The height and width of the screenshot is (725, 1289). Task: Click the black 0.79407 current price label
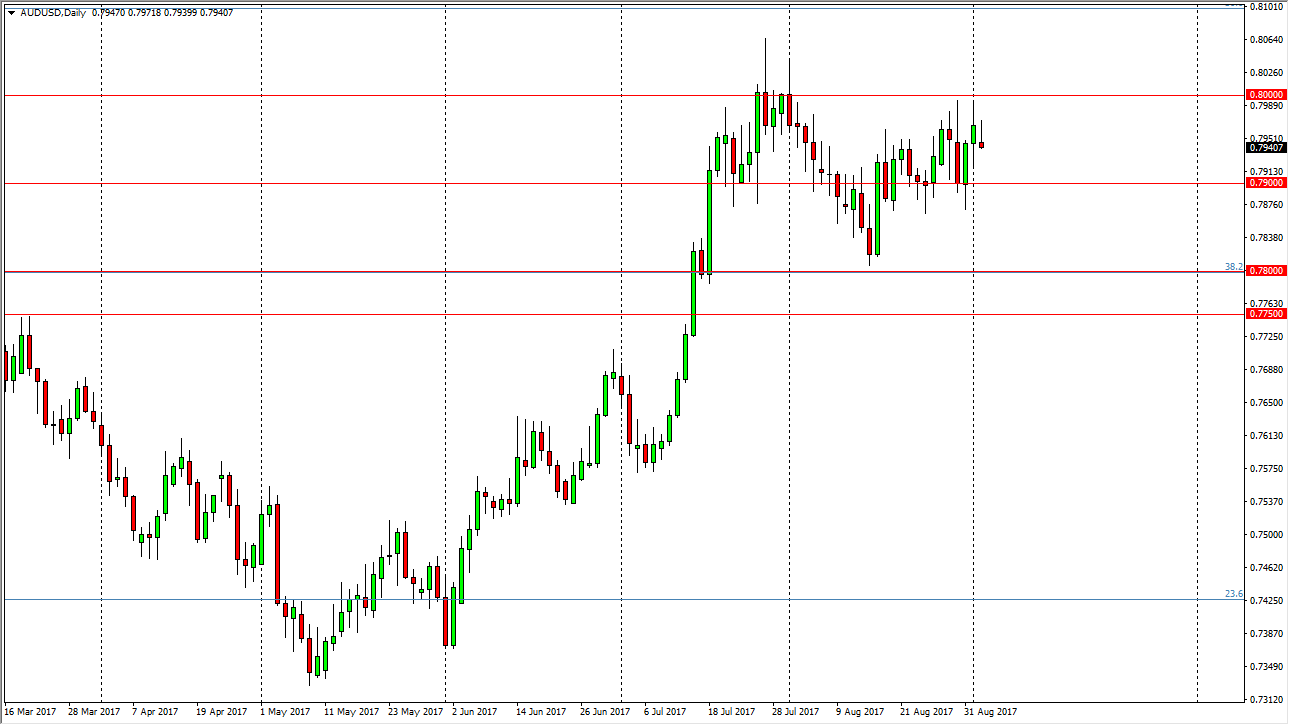(1265, 148)
